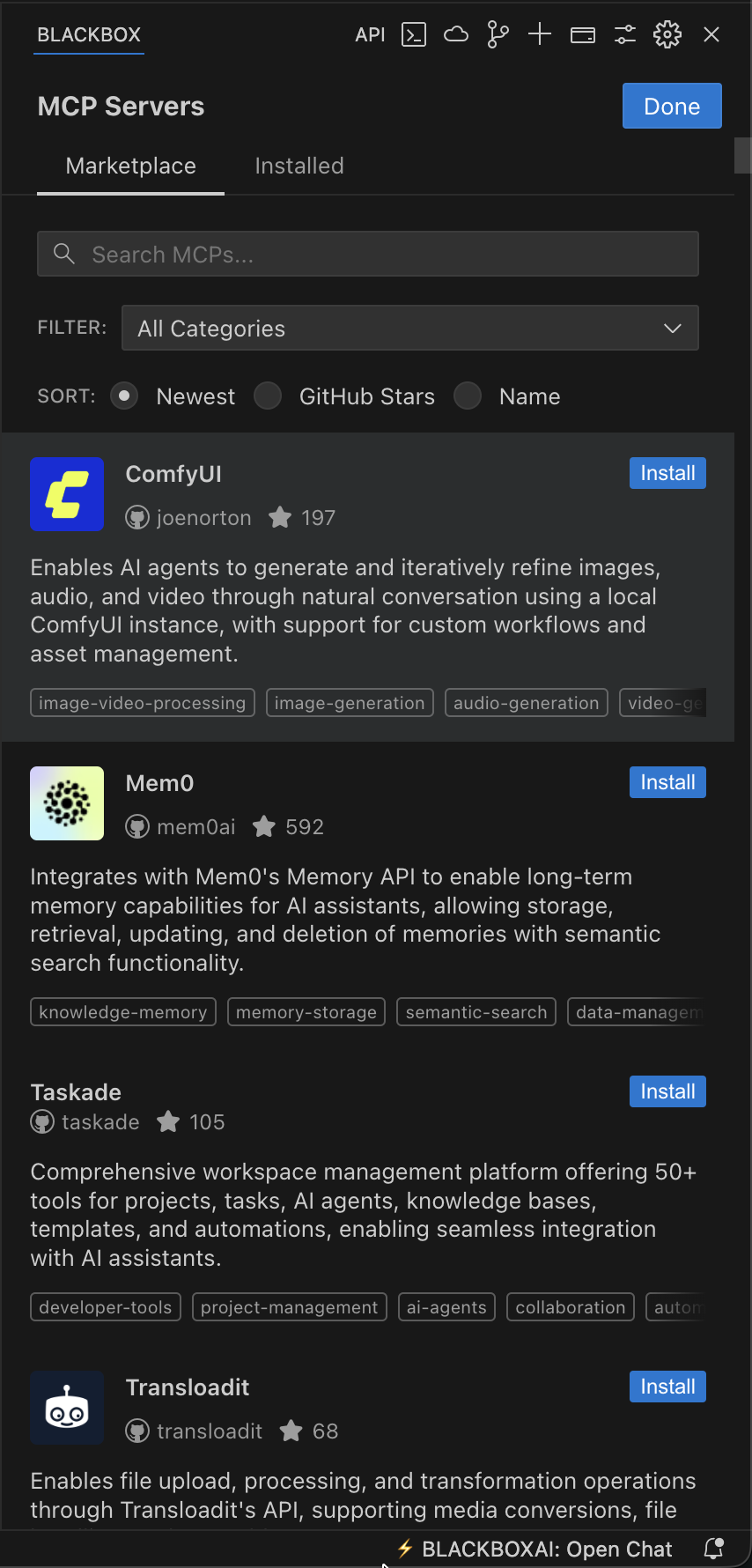This screenshot has height=1568, width=752.
Task: Click the API button in the header
Action: pos(370,34)
